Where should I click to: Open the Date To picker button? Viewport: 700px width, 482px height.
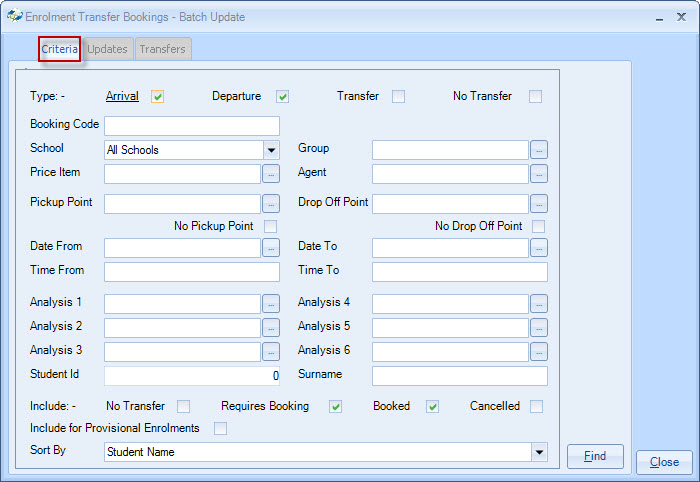pyautogui.click(x=539, y=248)
